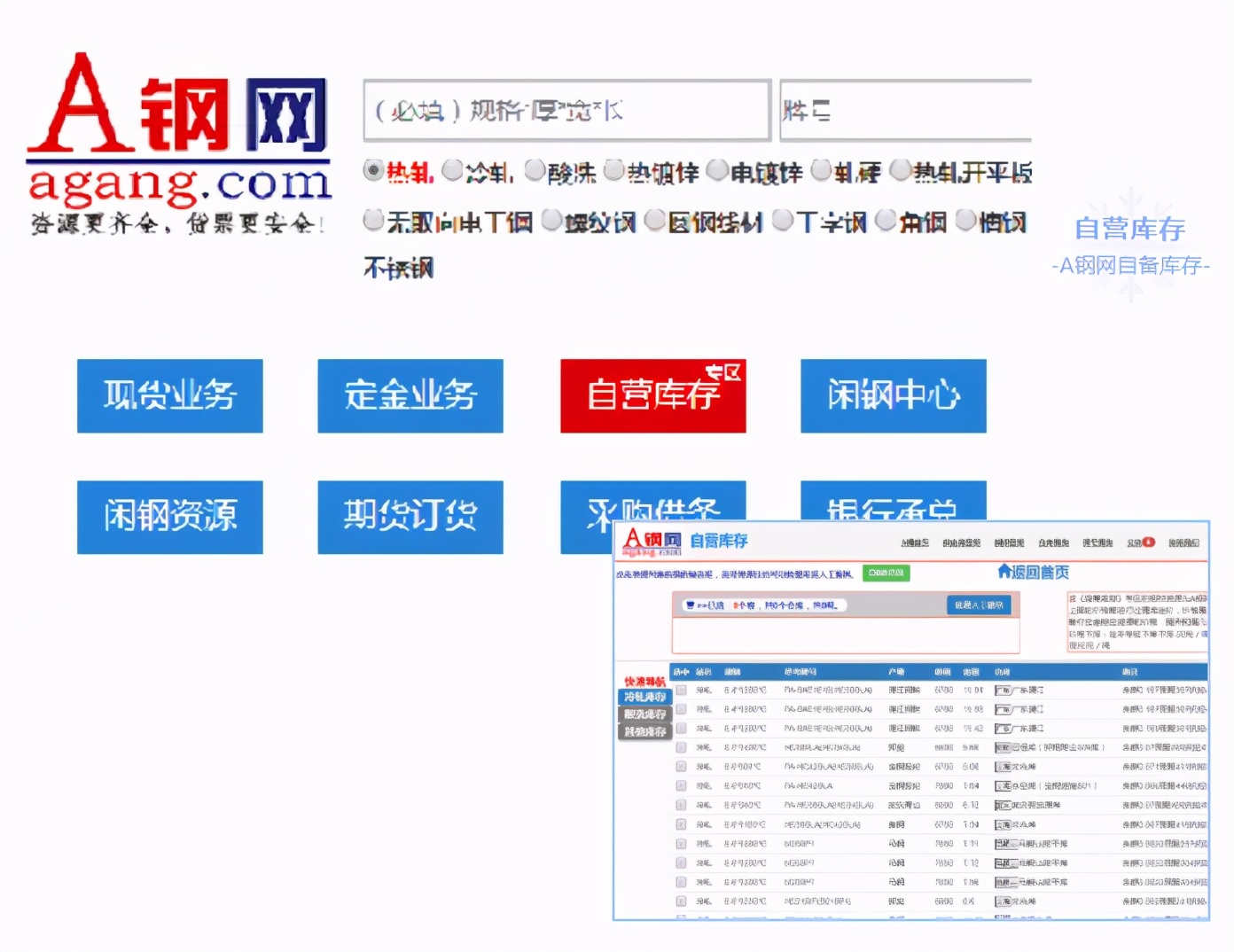Click the green button in inset page
1234x952 pixels.
(x=886, y=573)
